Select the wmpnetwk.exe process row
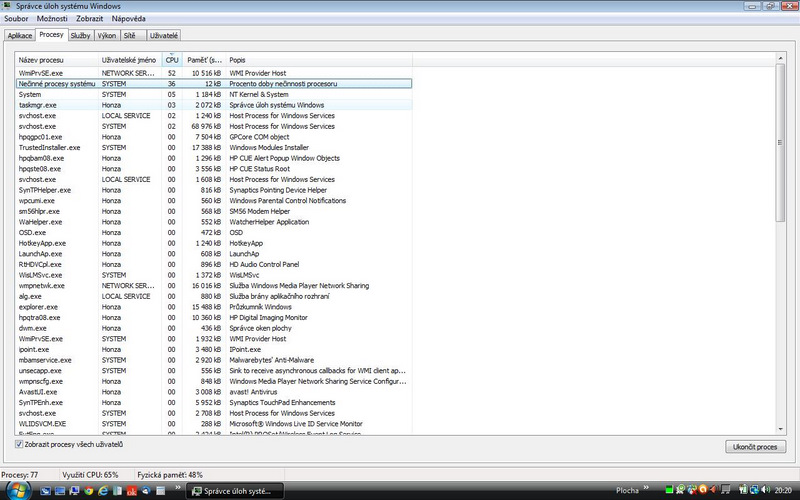This screenshot has width=800, height=500. click(x=213, y=286)
